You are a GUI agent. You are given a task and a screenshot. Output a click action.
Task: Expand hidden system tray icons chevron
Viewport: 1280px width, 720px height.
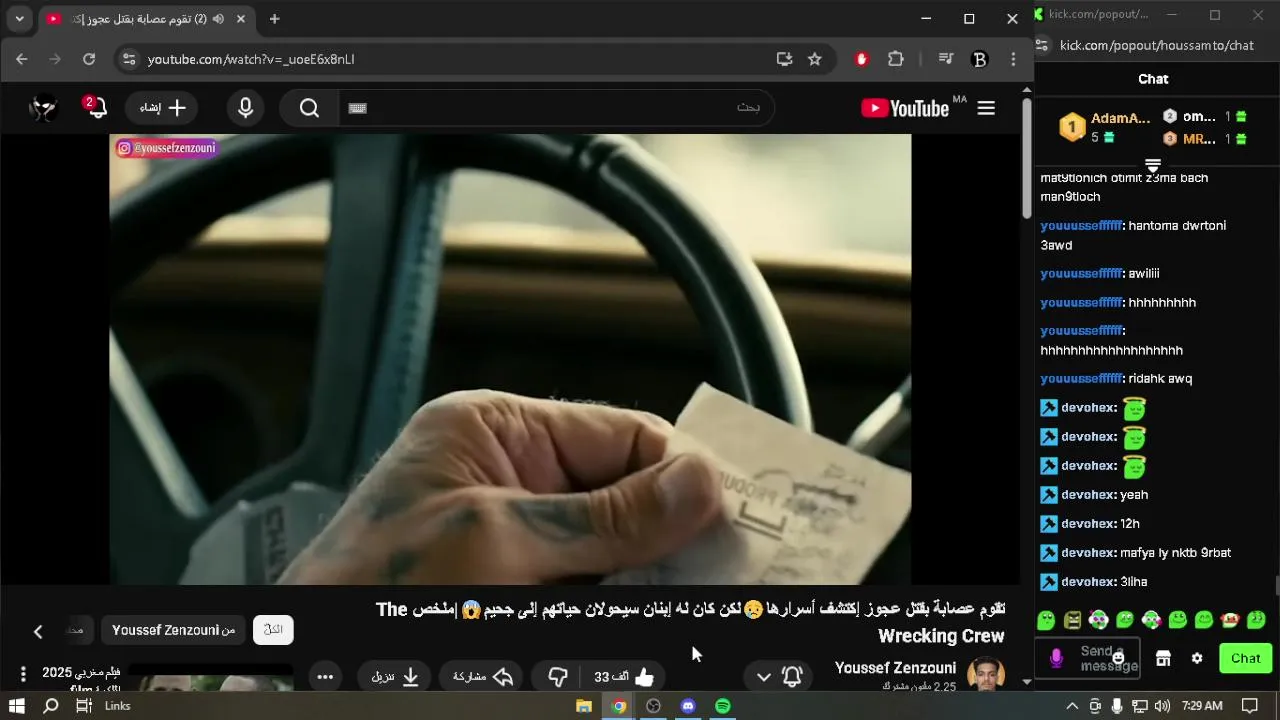(x=1072, y=706)
